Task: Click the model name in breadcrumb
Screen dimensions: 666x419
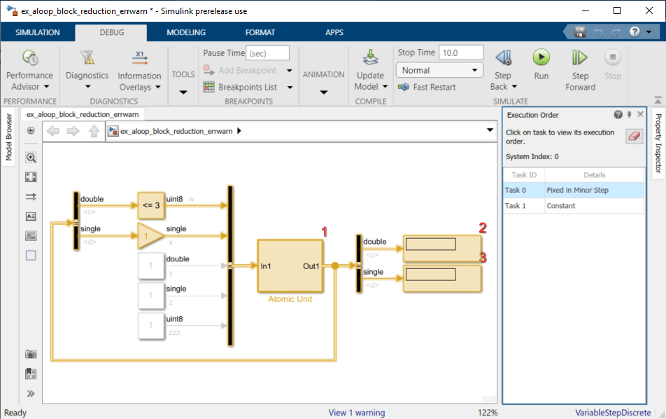Action: click(x=176, y=131)
